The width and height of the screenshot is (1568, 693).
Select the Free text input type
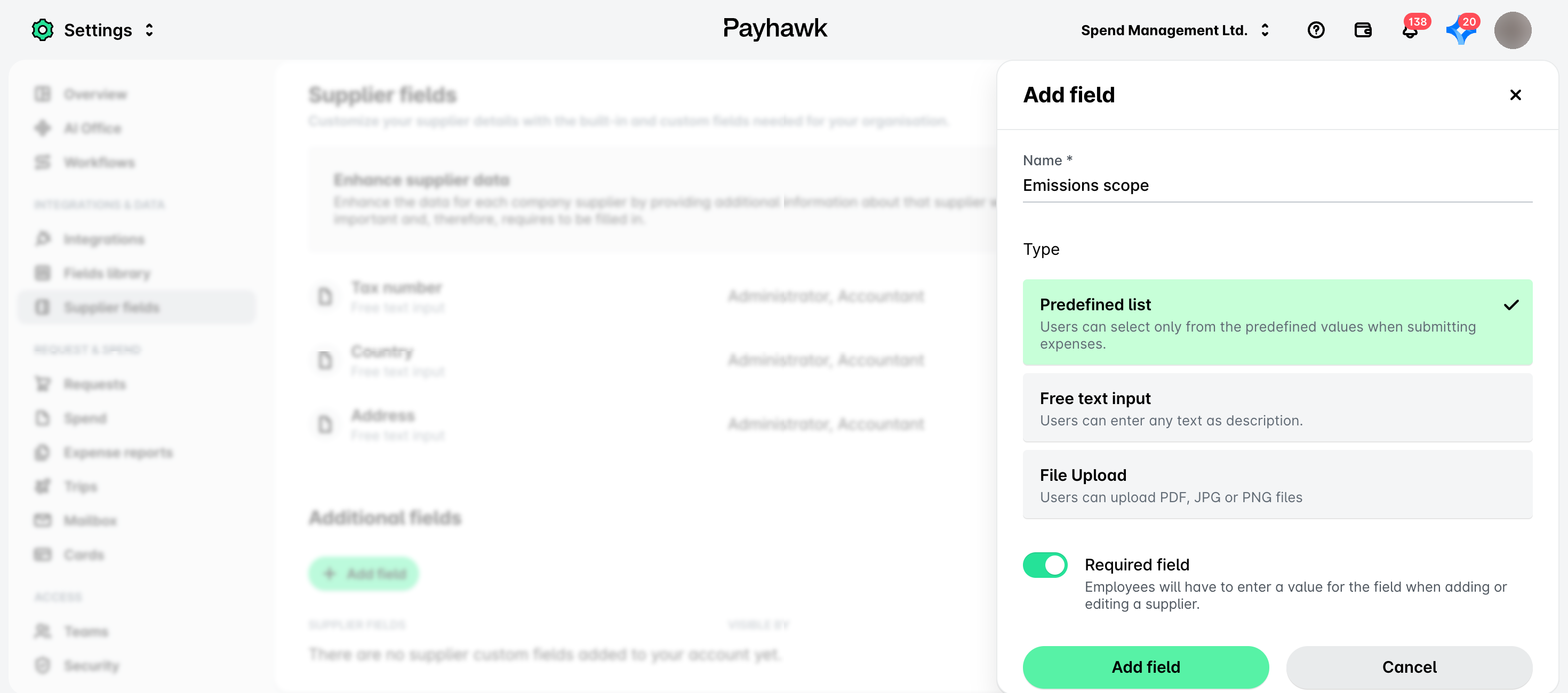pos(1277,408)
